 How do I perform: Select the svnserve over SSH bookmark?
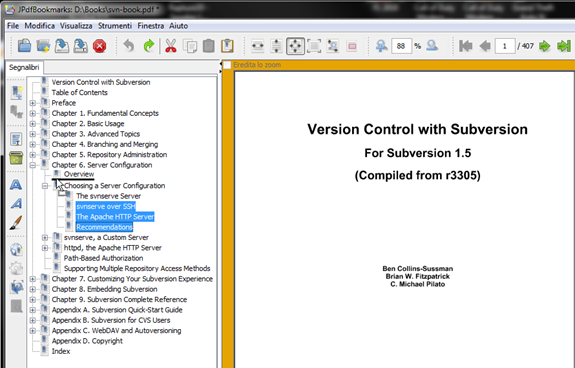(106, 206)
